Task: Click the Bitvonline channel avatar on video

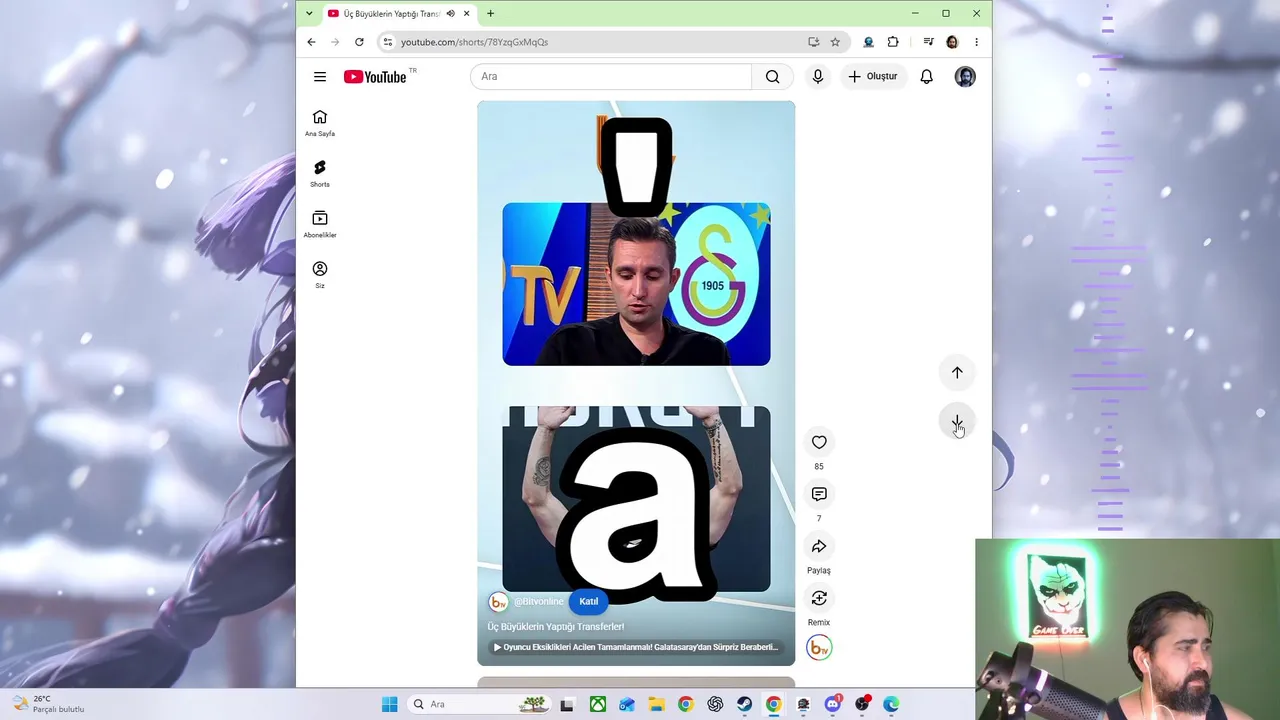Action: (498, 602)
